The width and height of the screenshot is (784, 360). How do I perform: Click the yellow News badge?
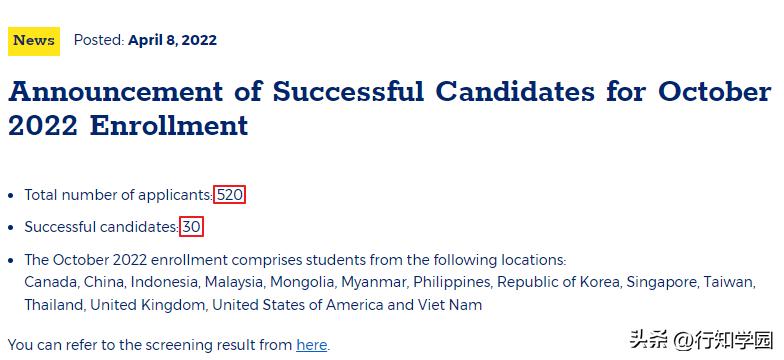tap(34, 41)
